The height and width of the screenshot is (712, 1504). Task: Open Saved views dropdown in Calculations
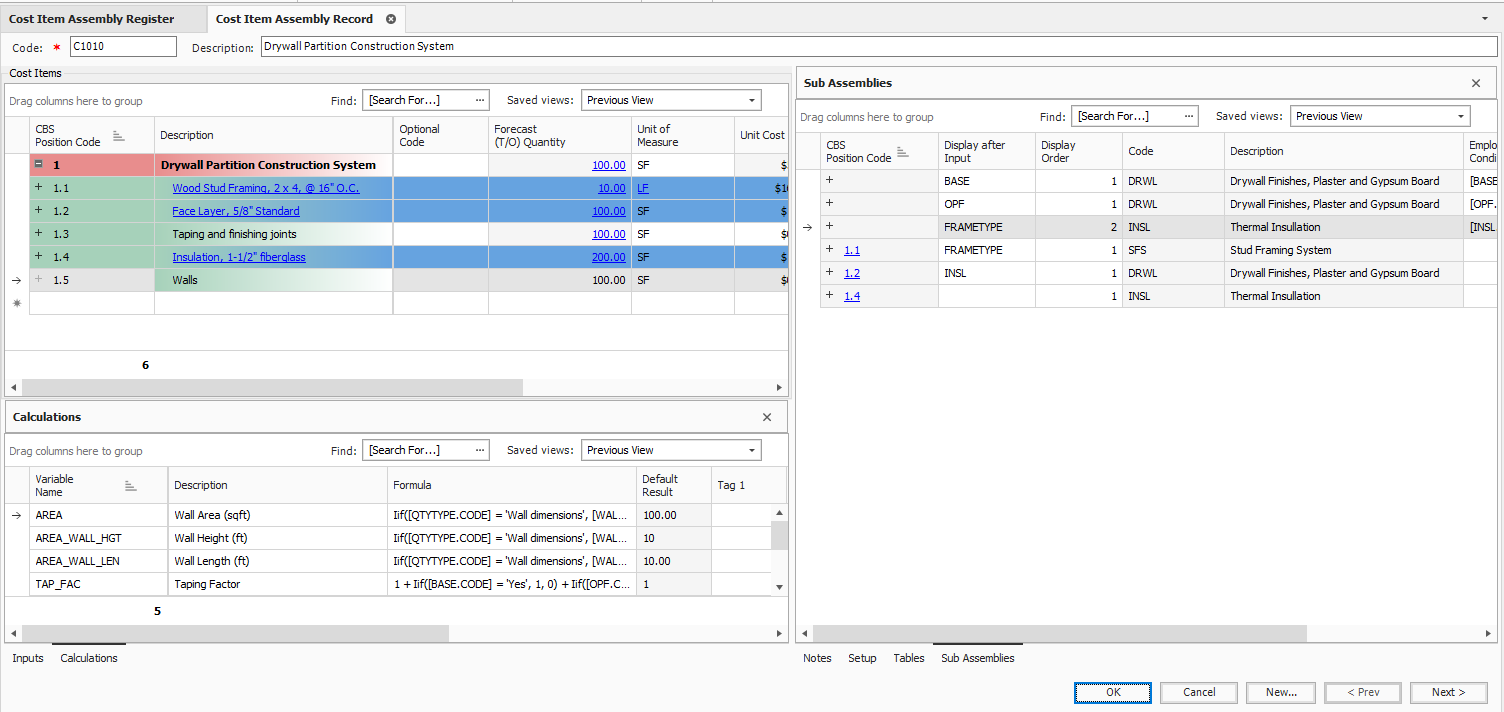[751, 450]
